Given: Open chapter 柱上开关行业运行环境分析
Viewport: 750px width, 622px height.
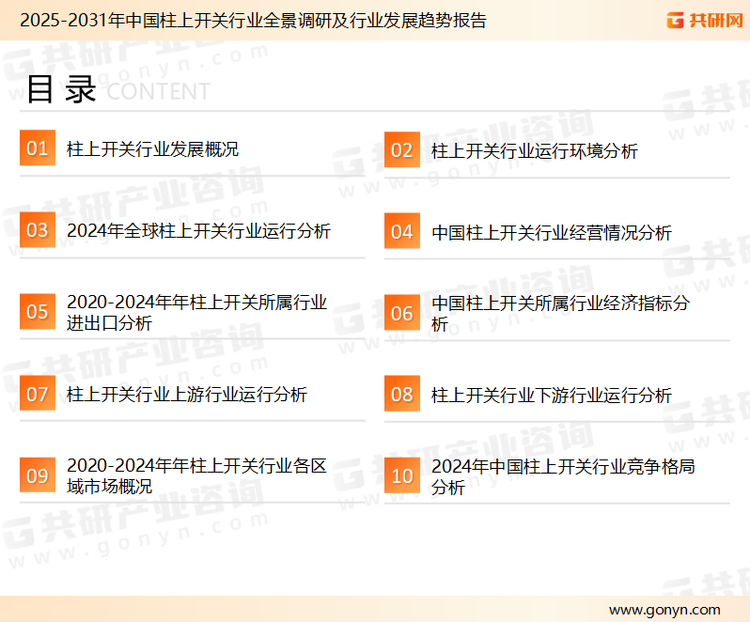Looking at the screenshot, I should [x=534, y=151].
